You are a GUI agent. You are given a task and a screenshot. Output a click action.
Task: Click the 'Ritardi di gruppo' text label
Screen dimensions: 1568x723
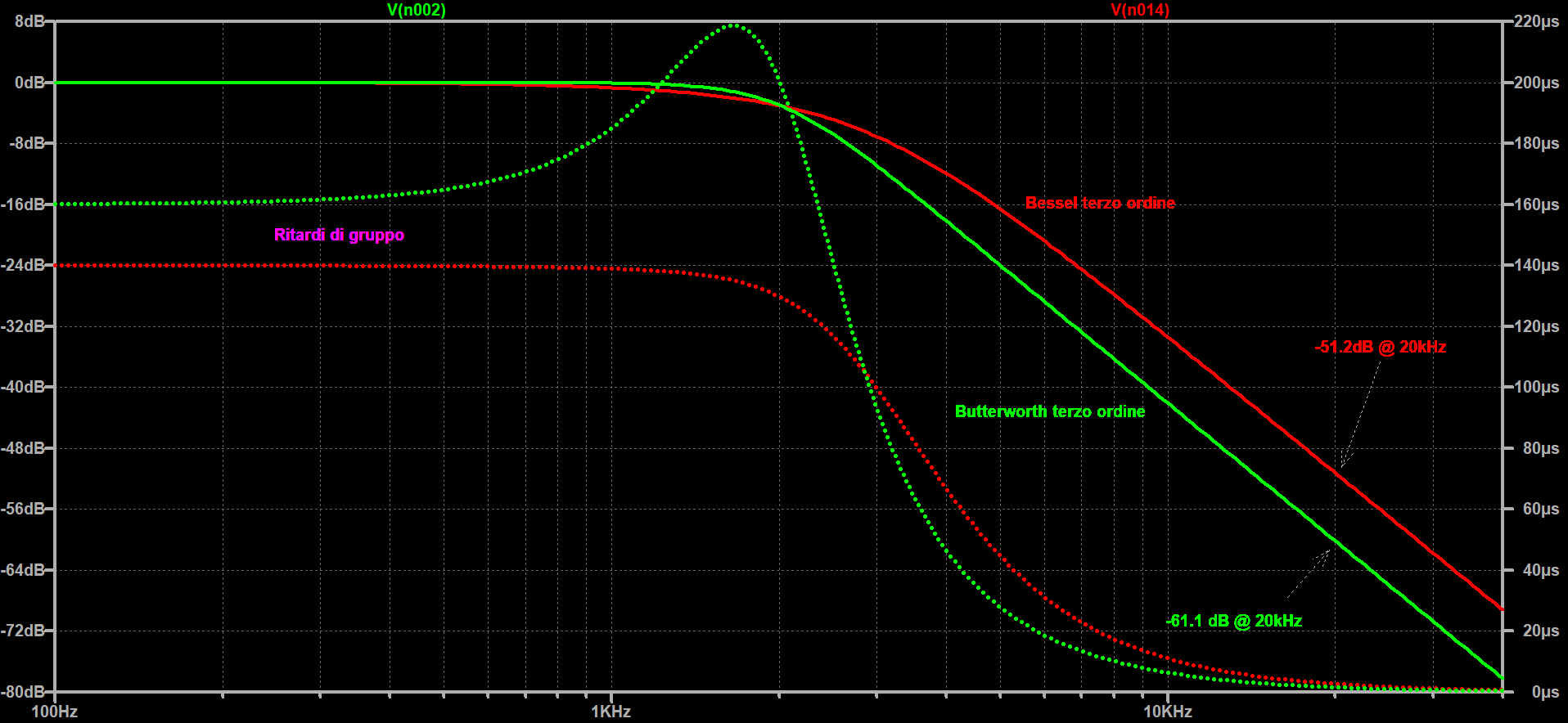[339, 235]
